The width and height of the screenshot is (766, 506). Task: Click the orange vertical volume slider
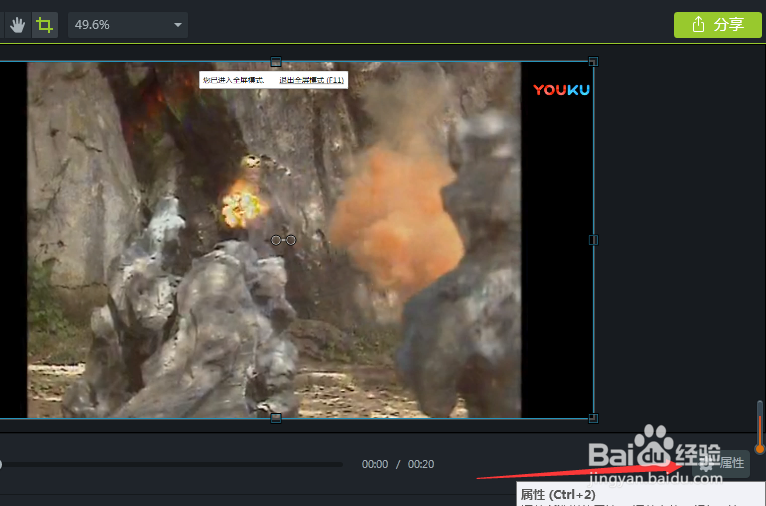point(760,427)
